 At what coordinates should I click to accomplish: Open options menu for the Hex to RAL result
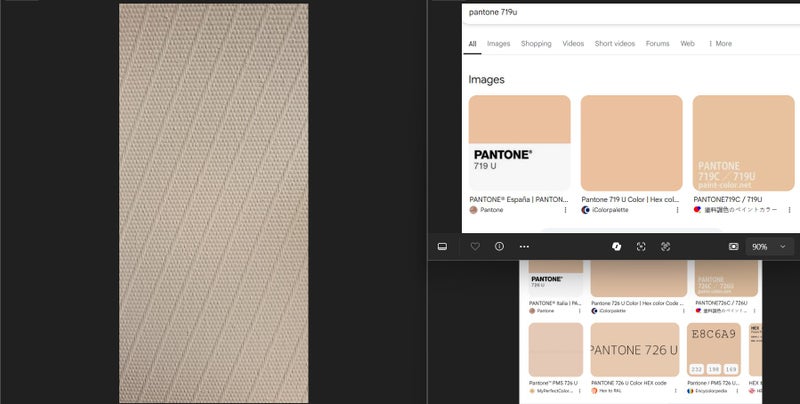676,391
